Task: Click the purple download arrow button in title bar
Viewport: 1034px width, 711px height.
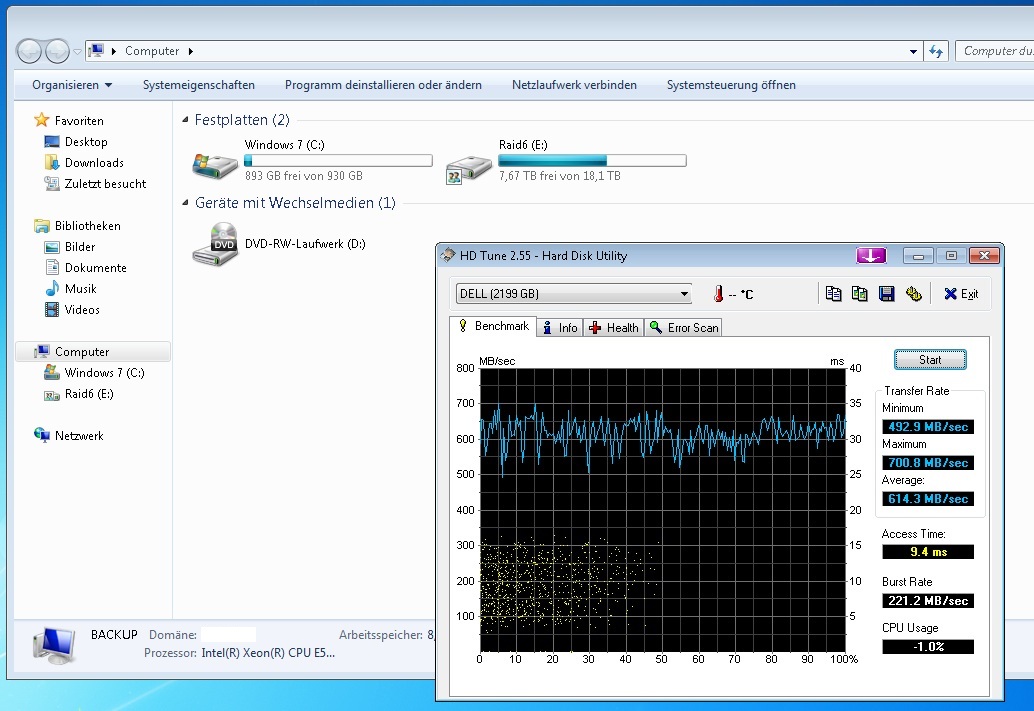Action: pos(871,255)
